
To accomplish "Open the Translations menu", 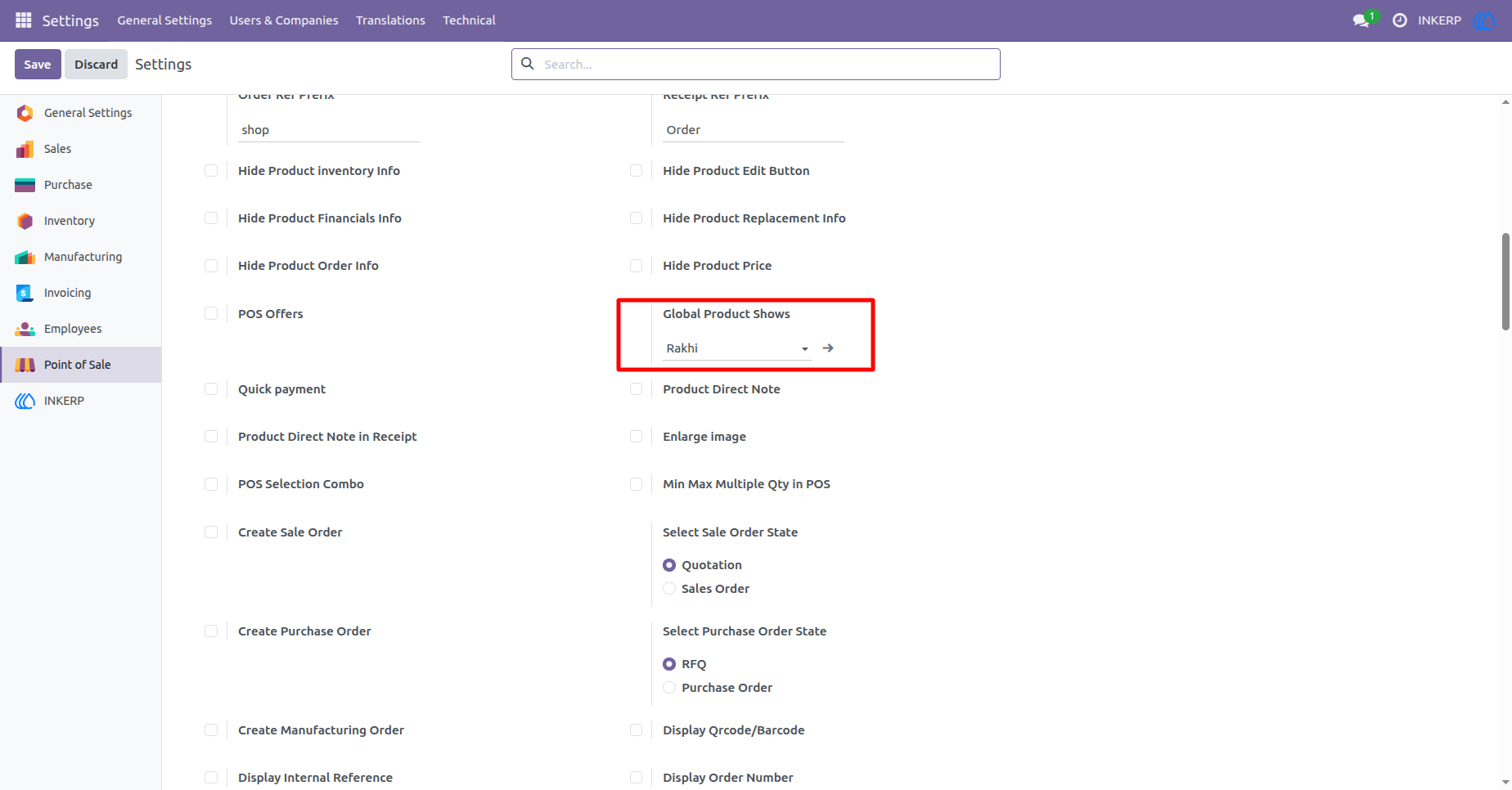I will (390, 20).
